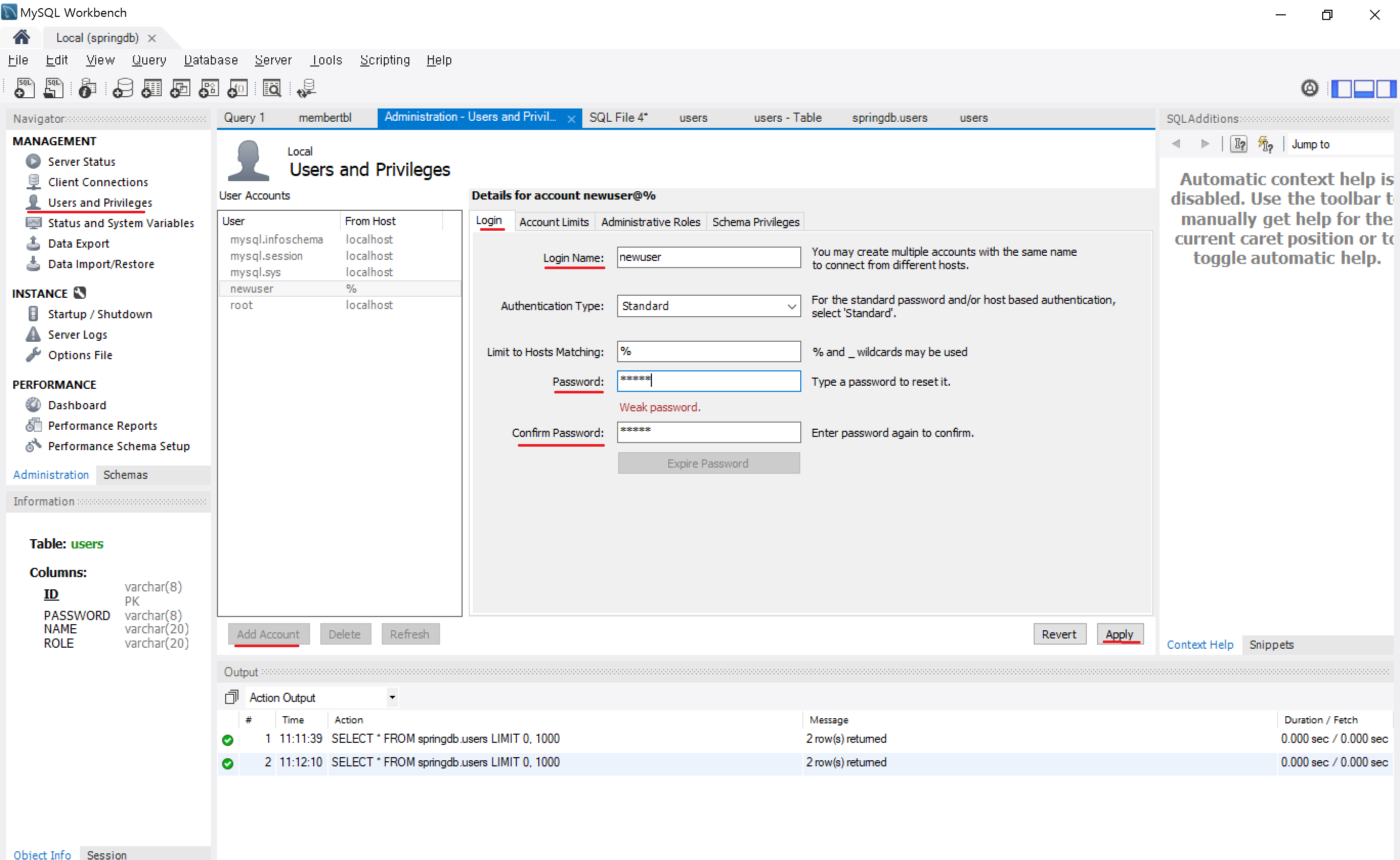Toggle the left sidebar panel
1400x860 pixels.
pos(1342,88)
